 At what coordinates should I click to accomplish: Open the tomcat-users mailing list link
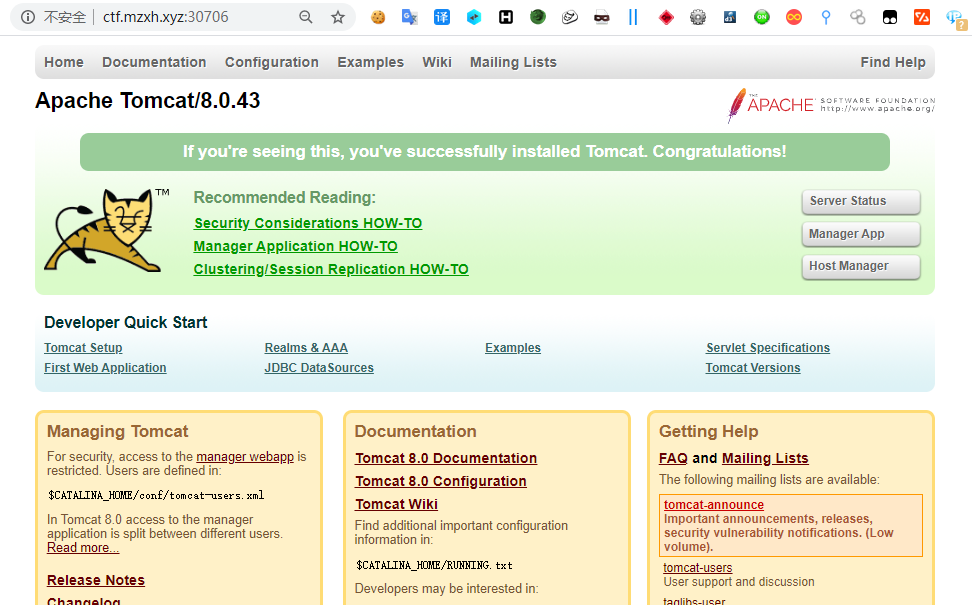point(698,568)
